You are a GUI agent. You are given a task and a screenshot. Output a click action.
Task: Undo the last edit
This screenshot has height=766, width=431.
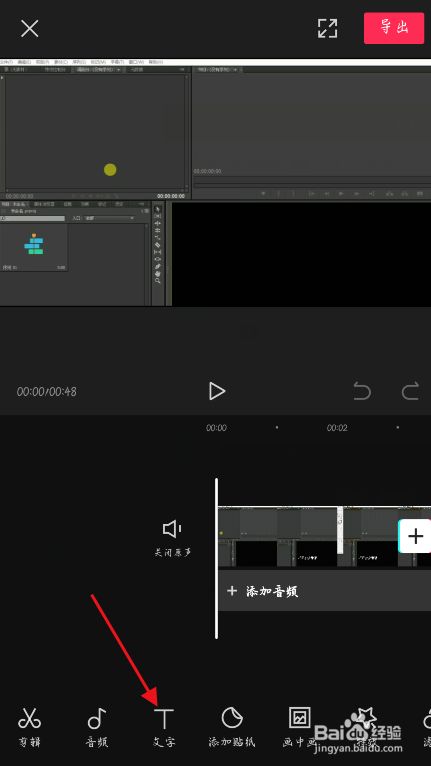coord(362,391)
